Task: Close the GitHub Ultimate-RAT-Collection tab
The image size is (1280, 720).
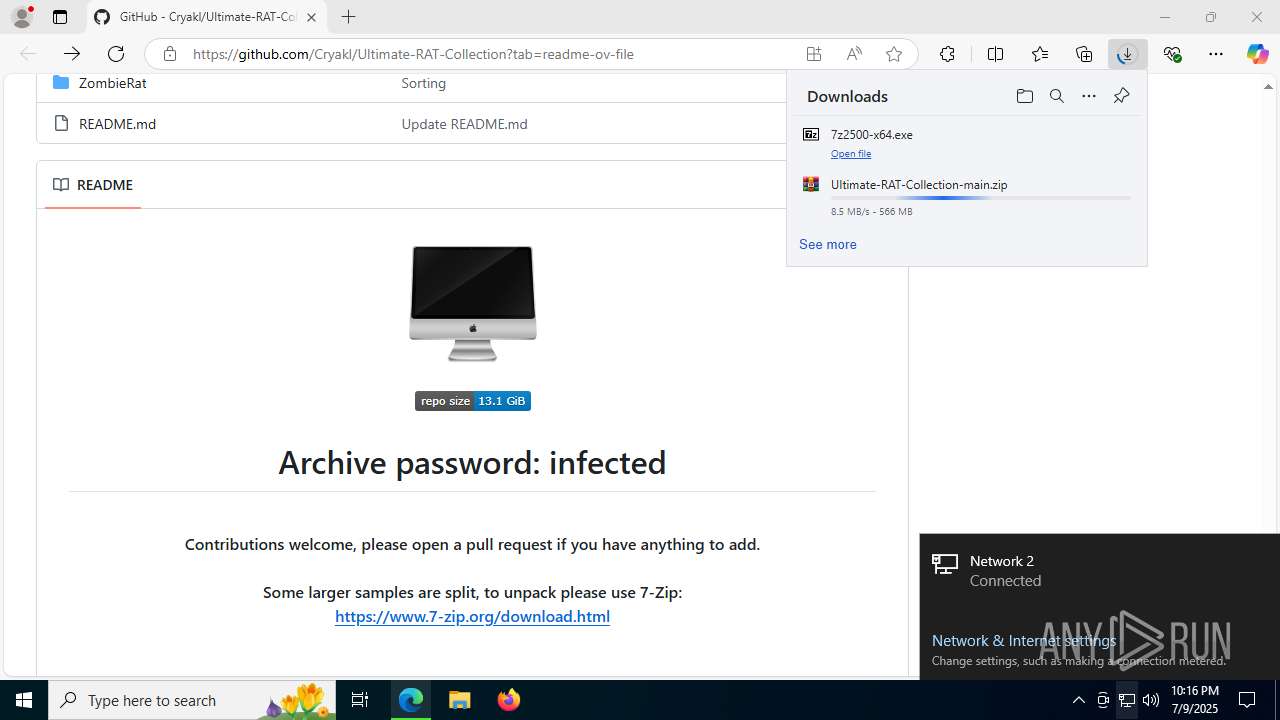Action: click(x=311, y=17)
